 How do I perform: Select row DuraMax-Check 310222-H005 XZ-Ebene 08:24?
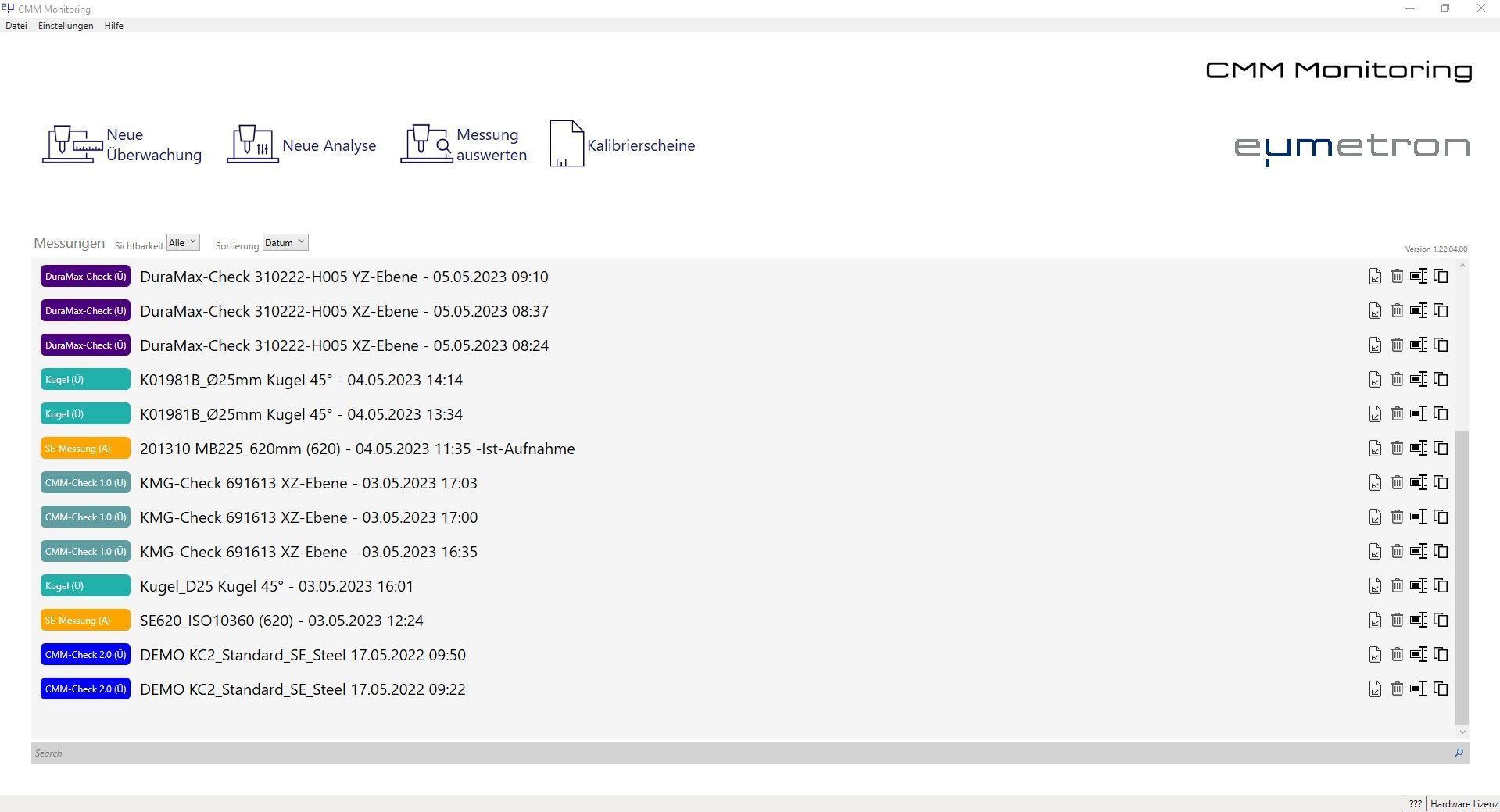point(743,345)
